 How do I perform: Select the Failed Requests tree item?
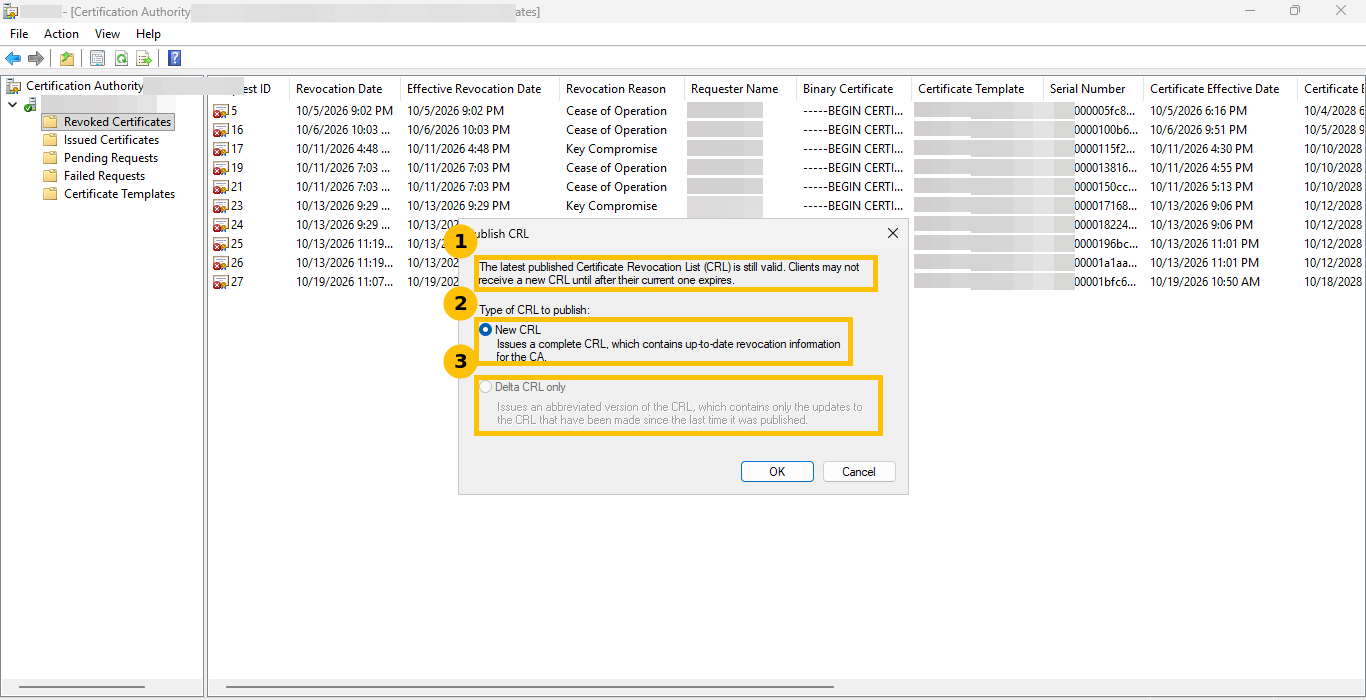[x=104, y=176]
